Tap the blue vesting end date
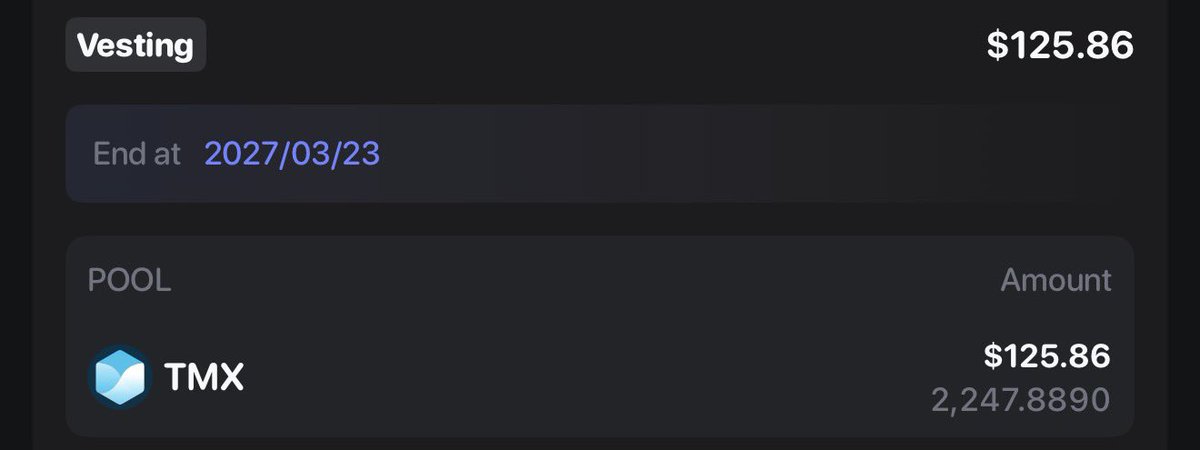 pyautogui.click(x=292, y=154)
